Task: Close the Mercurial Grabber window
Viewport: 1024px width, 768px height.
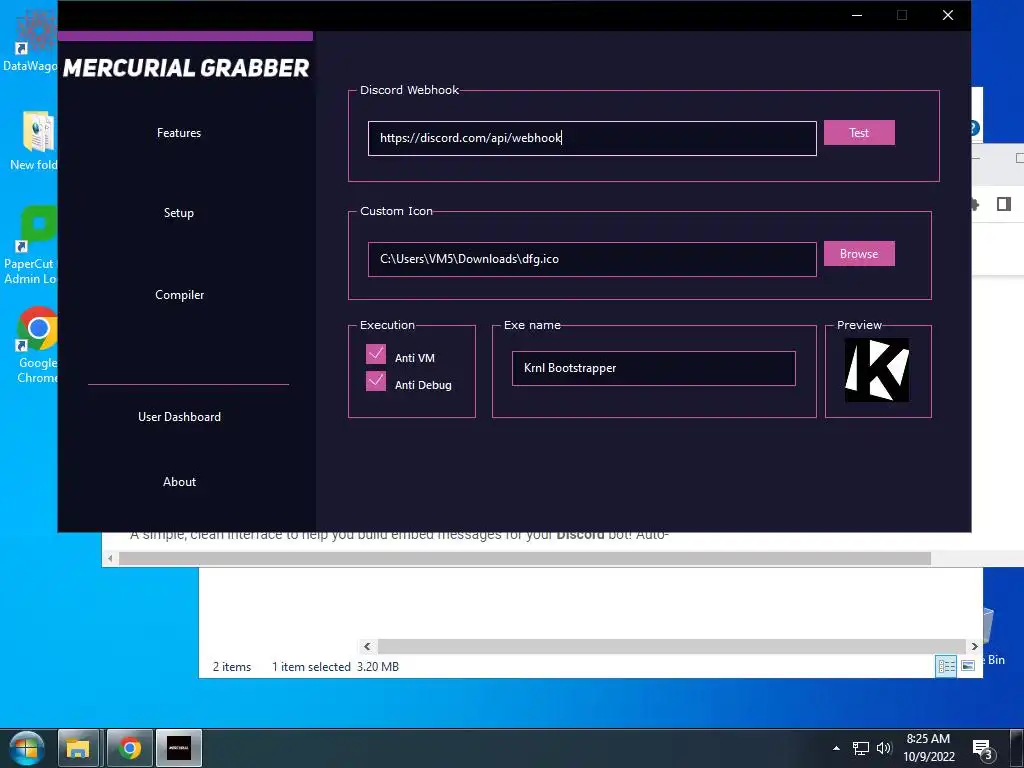Action: click(x=948, y=15)
